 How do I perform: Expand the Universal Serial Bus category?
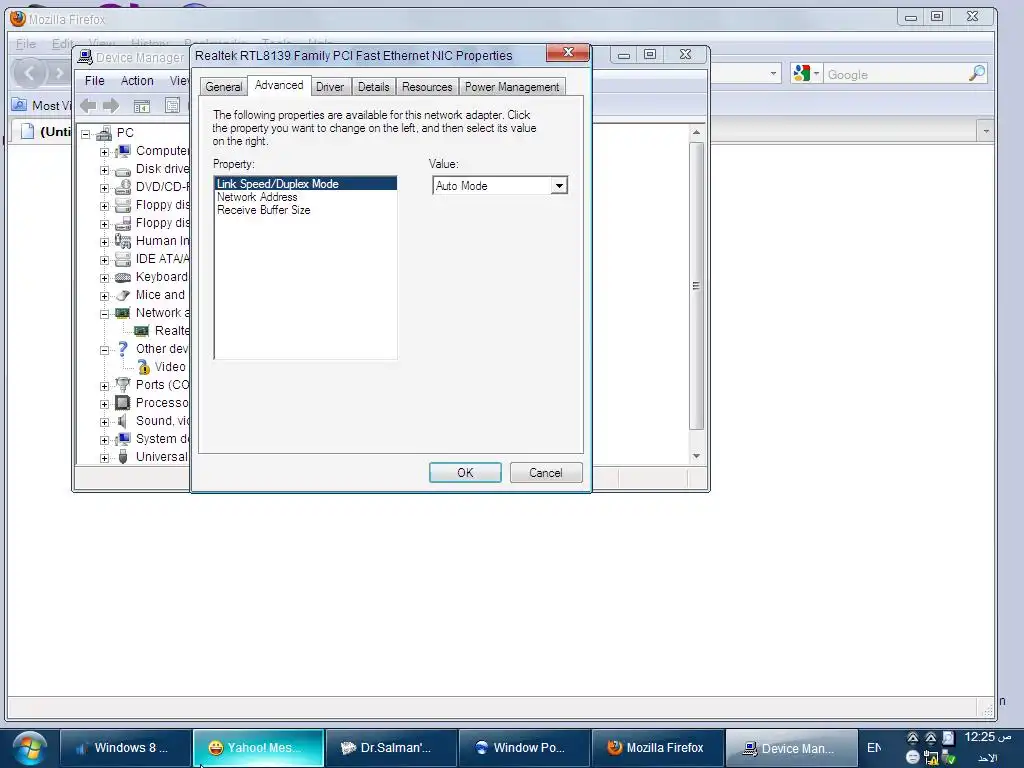[104, 458]
